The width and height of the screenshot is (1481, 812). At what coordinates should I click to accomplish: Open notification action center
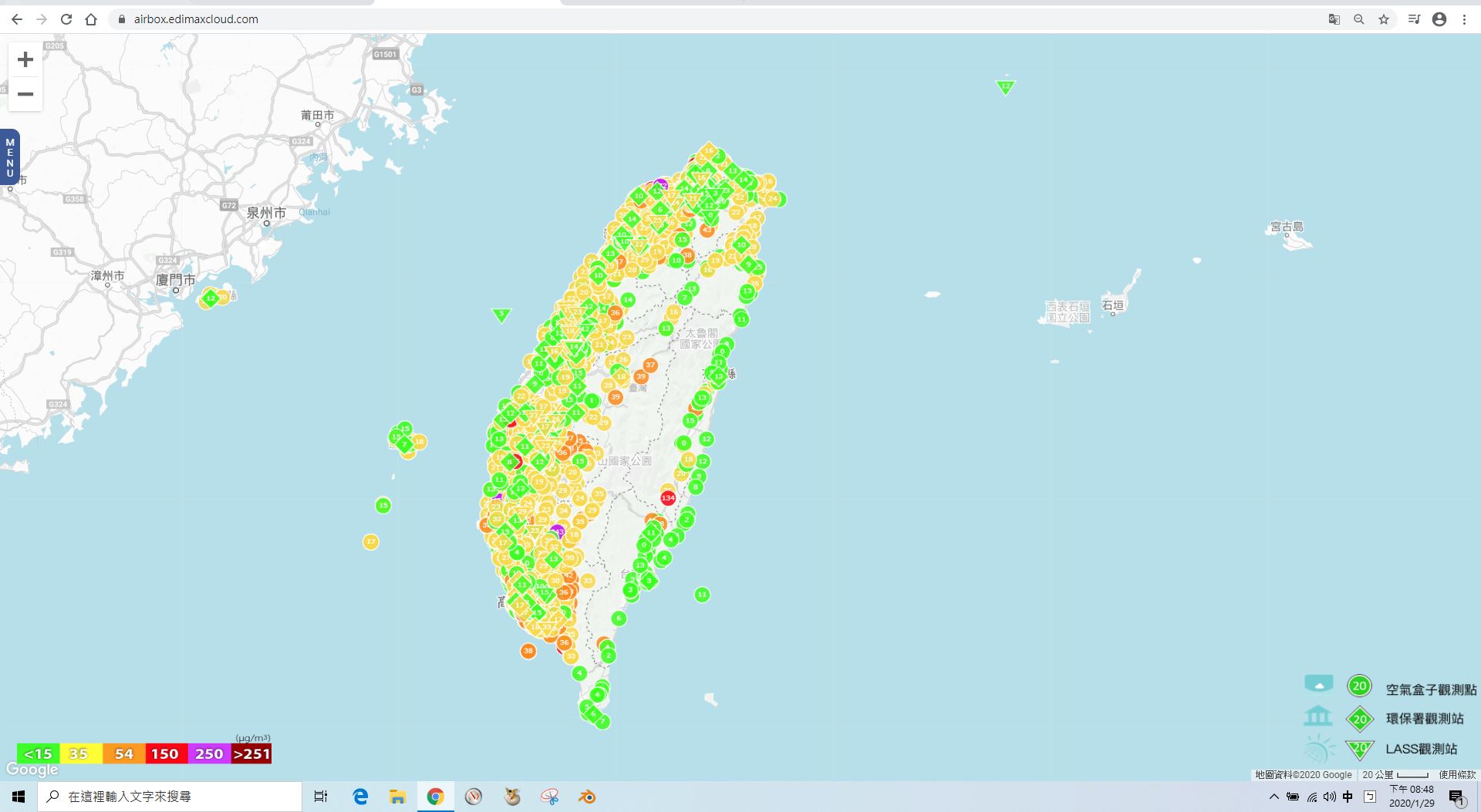point(1456,797)
